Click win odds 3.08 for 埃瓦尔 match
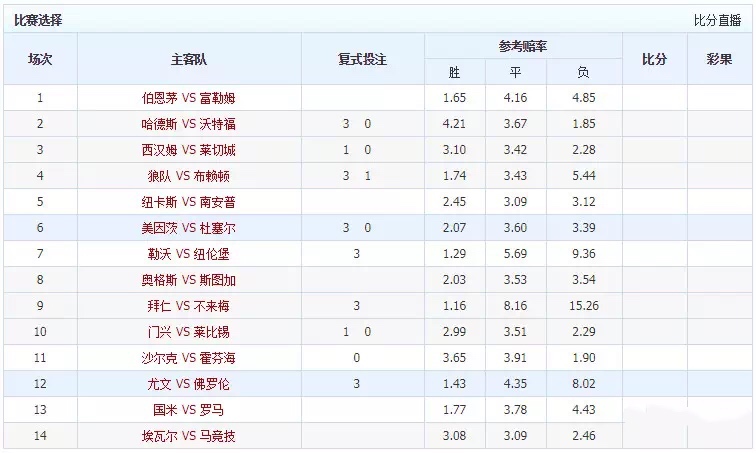This screenshot has width=756, height=453. pos(455,436)
